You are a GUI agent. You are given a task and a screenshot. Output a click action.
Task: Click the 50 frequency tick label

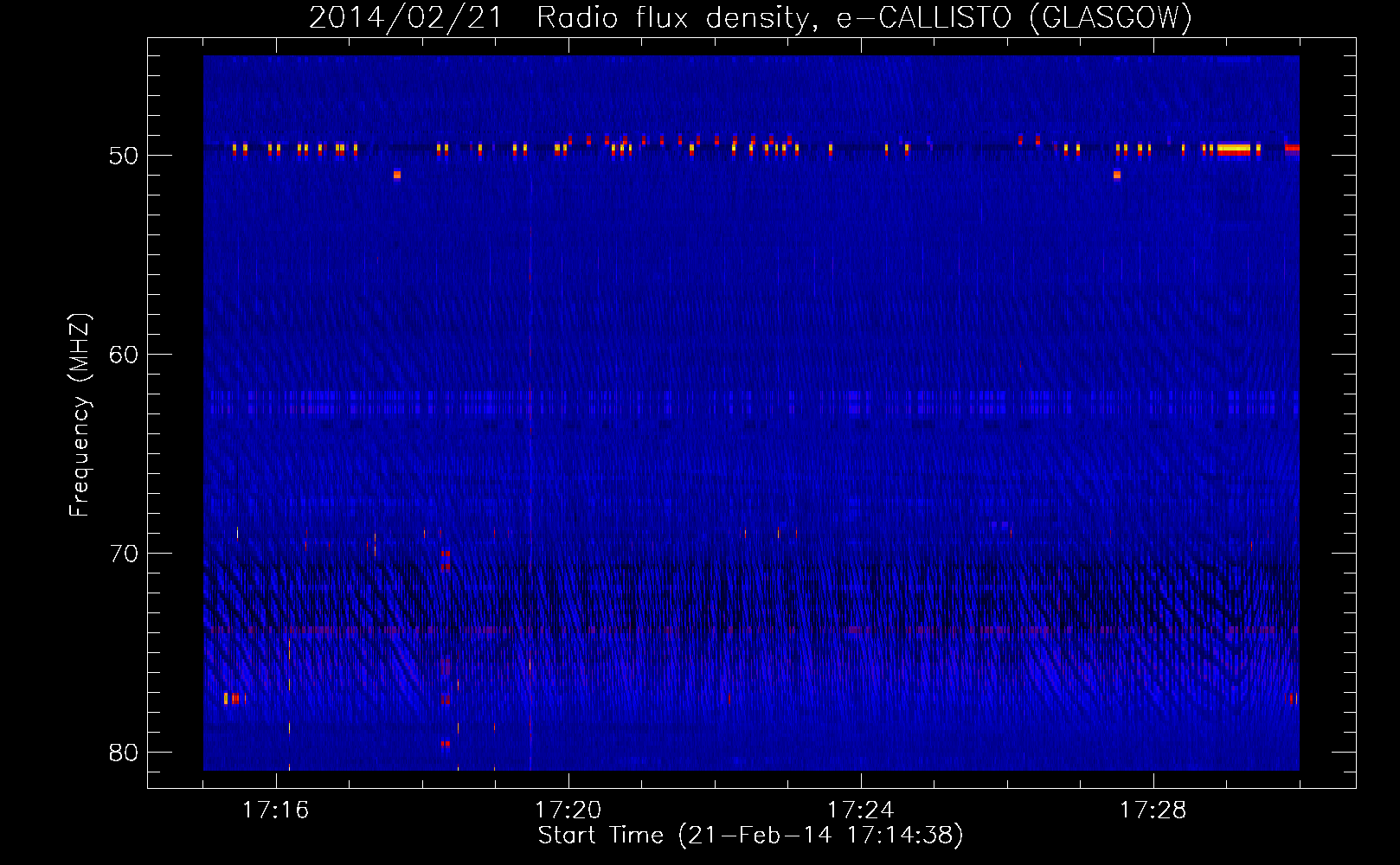pyautogui.click(x=124, y=156)
